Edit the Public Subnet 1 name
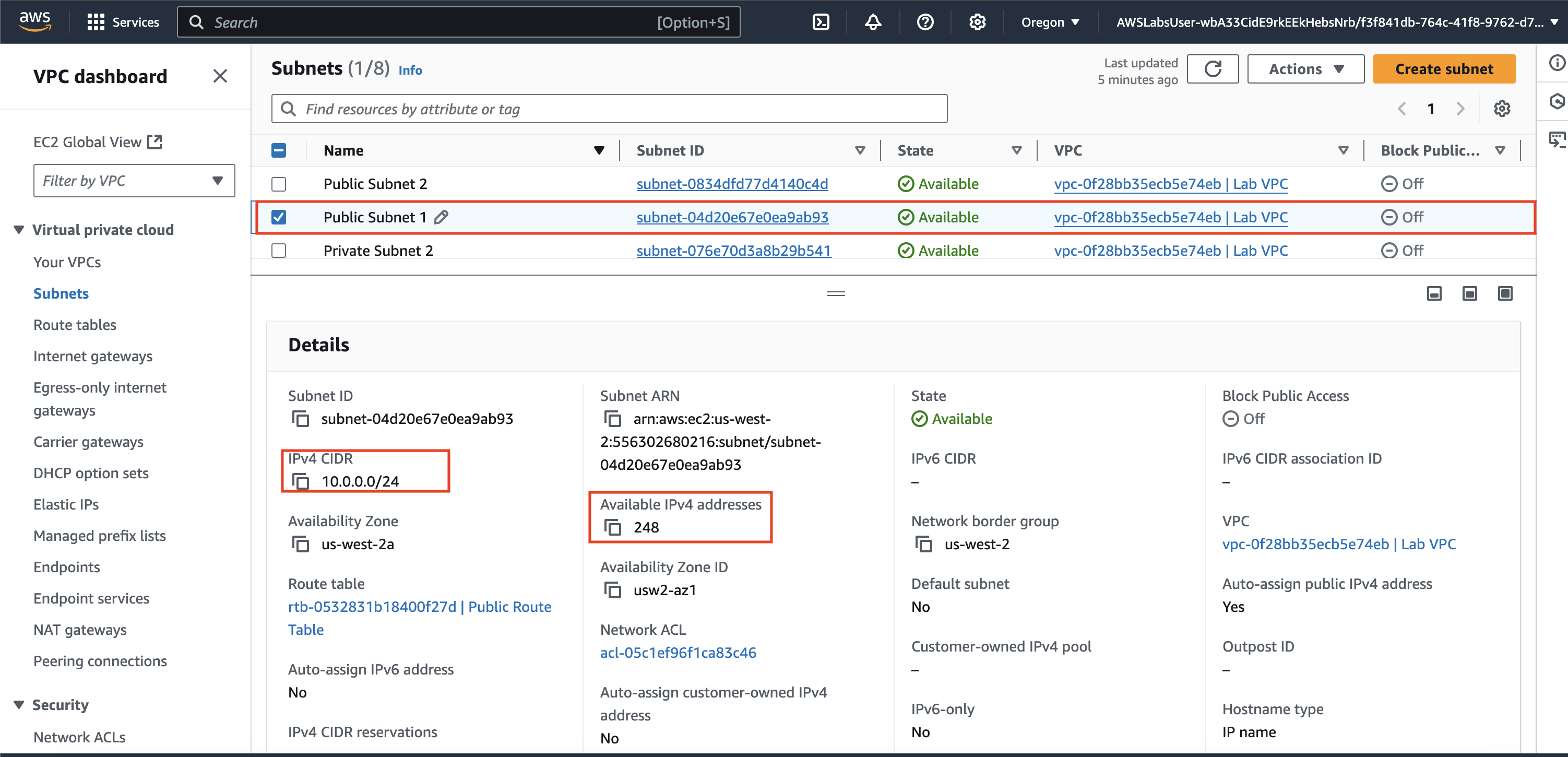The image size is (1568, 757). [x=441, y=217]
